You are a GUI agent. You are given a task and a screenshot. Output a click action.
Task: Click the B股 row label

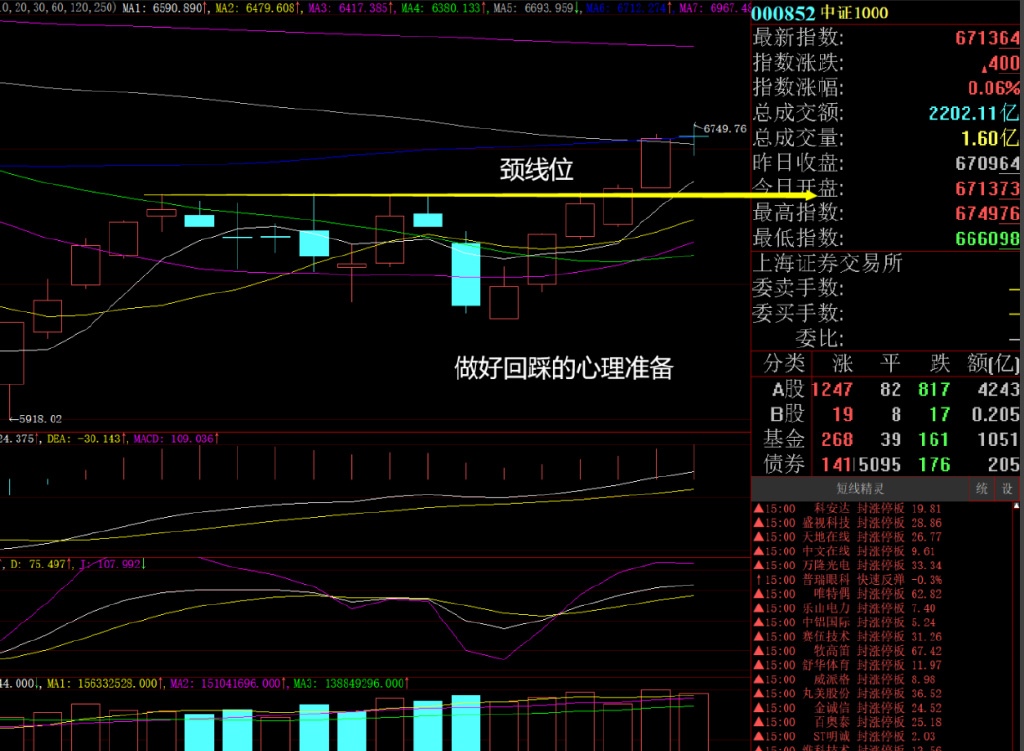788,414
